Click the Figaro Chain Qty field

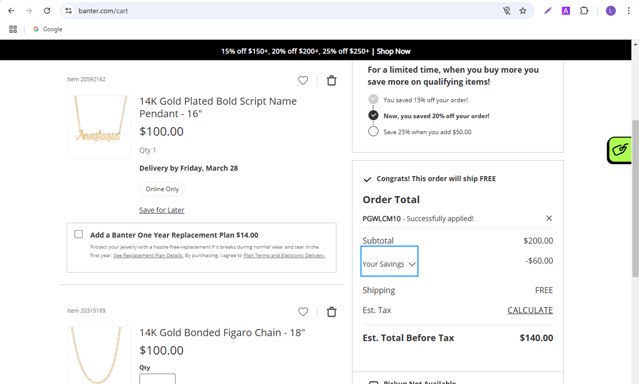point(157,379)
